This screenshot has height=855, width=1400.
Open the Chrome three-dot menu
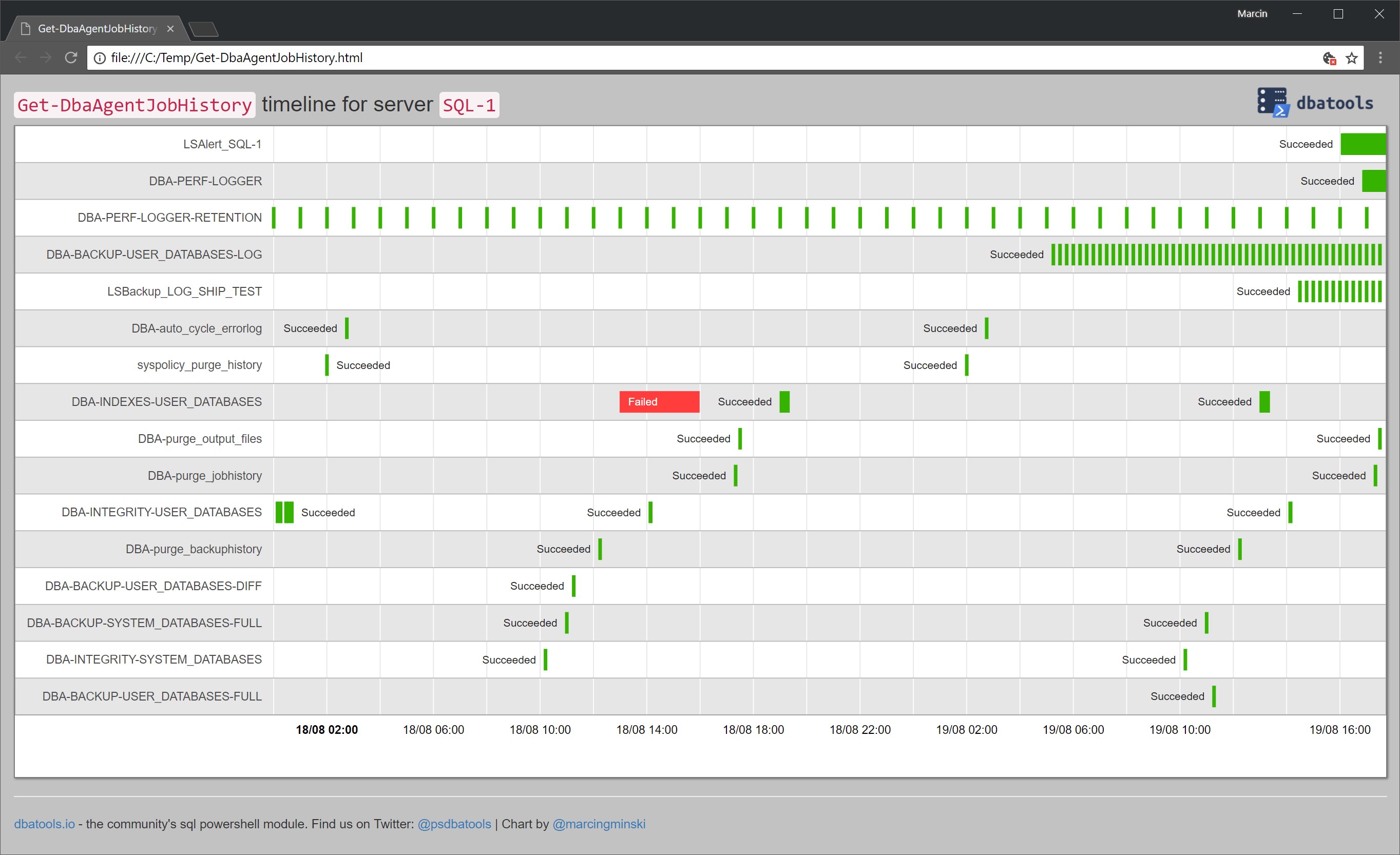[1380, 57]
